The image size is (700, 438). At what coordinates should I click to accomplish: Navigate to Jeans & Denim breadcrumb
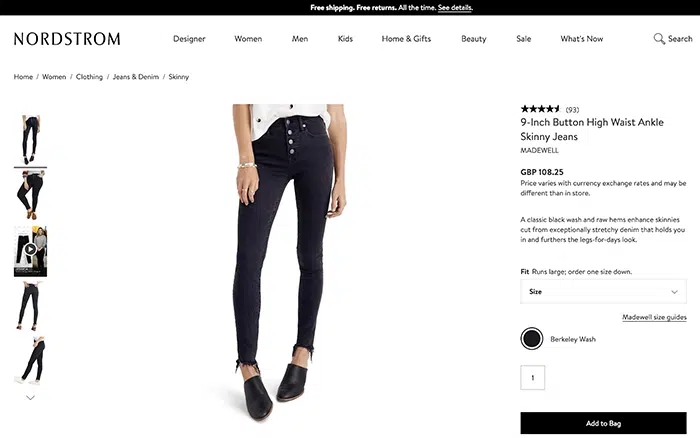[135, 77]
